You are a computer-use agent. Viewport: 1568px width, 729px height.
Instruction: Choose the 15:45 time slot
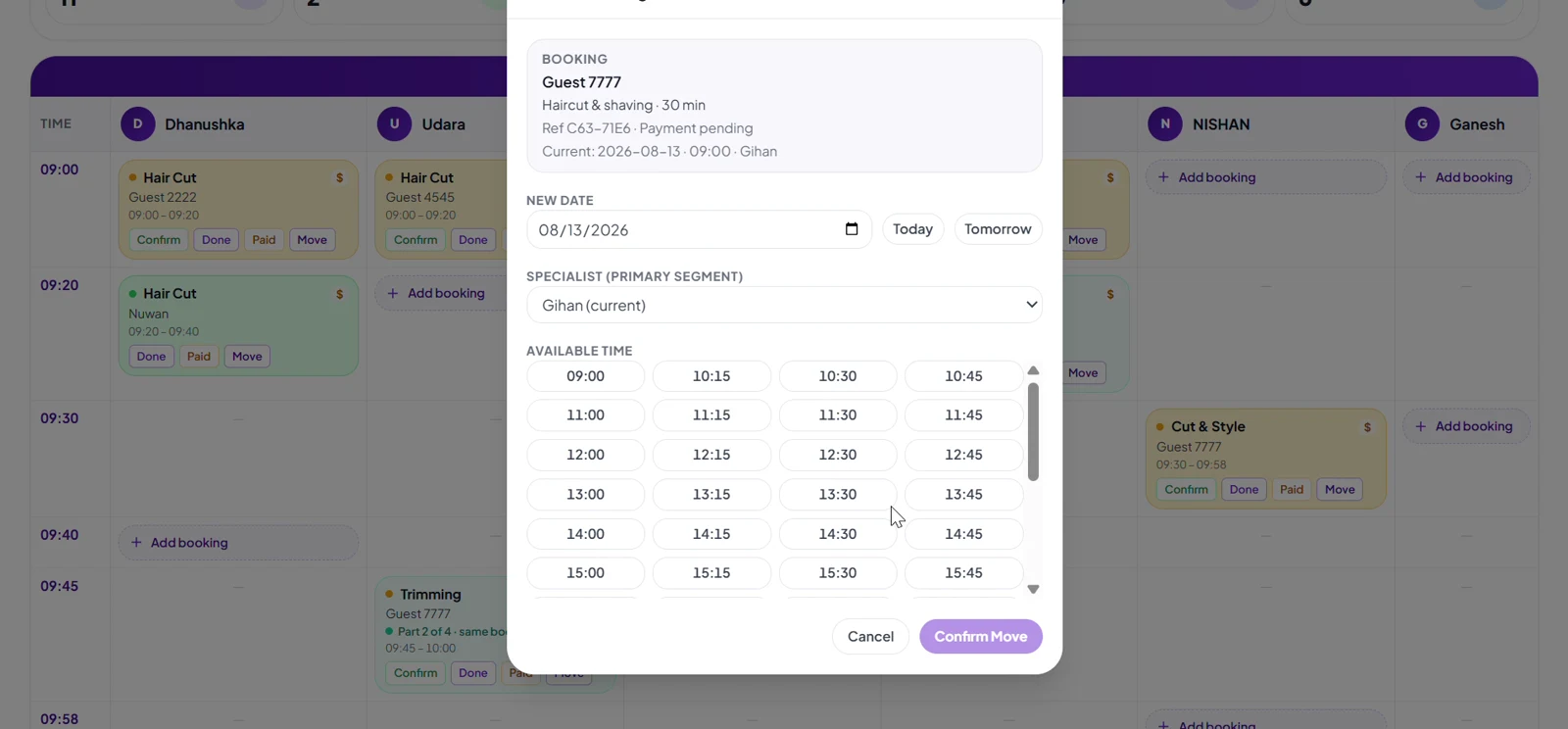[x=964, y=573]
